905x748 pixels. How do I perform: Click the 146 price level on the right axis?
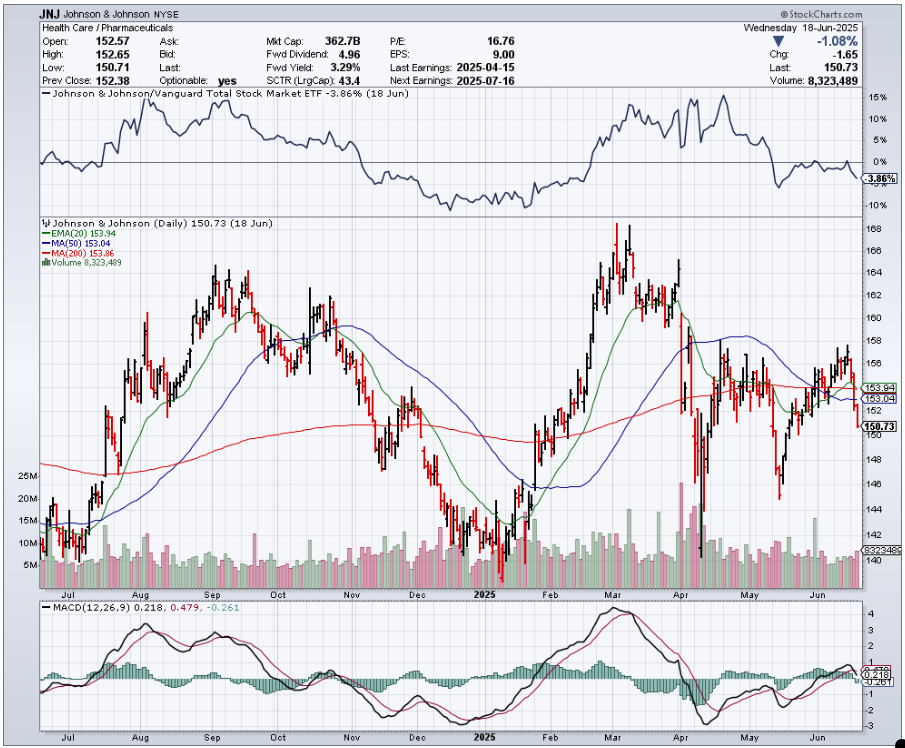click(874, 484)
